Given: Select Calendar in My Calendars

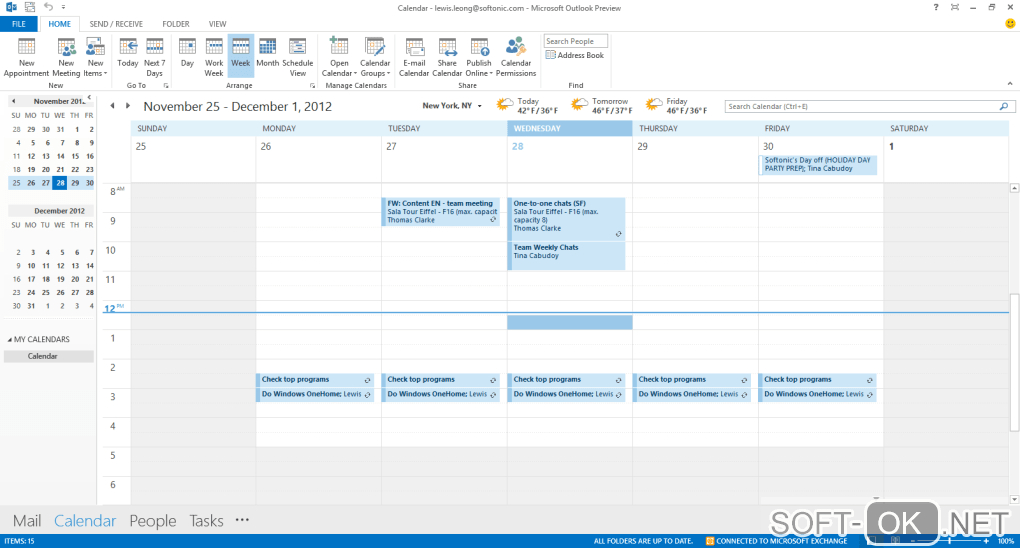Looking at the screenshot, I should (49, 357).
